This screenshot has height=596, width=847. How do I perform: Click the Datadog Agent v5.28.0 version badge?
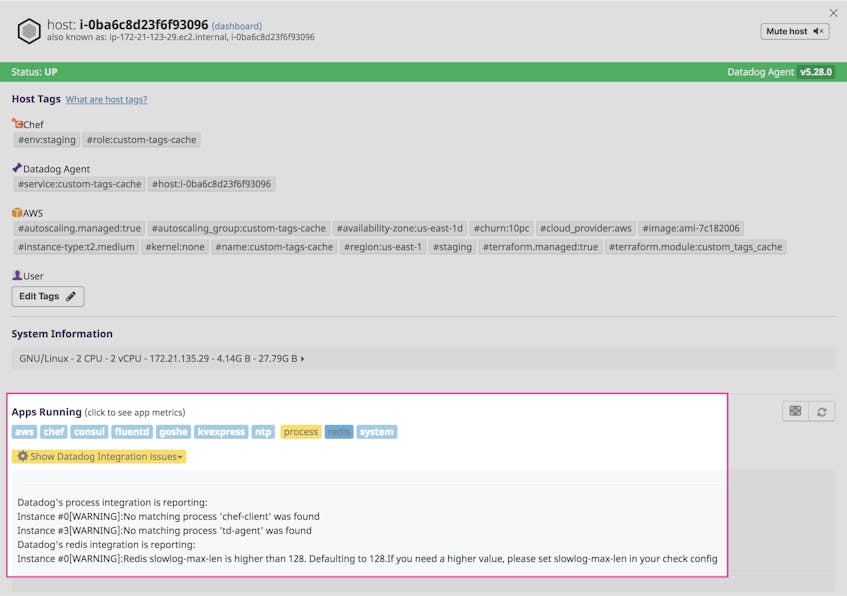pos(816,72)
